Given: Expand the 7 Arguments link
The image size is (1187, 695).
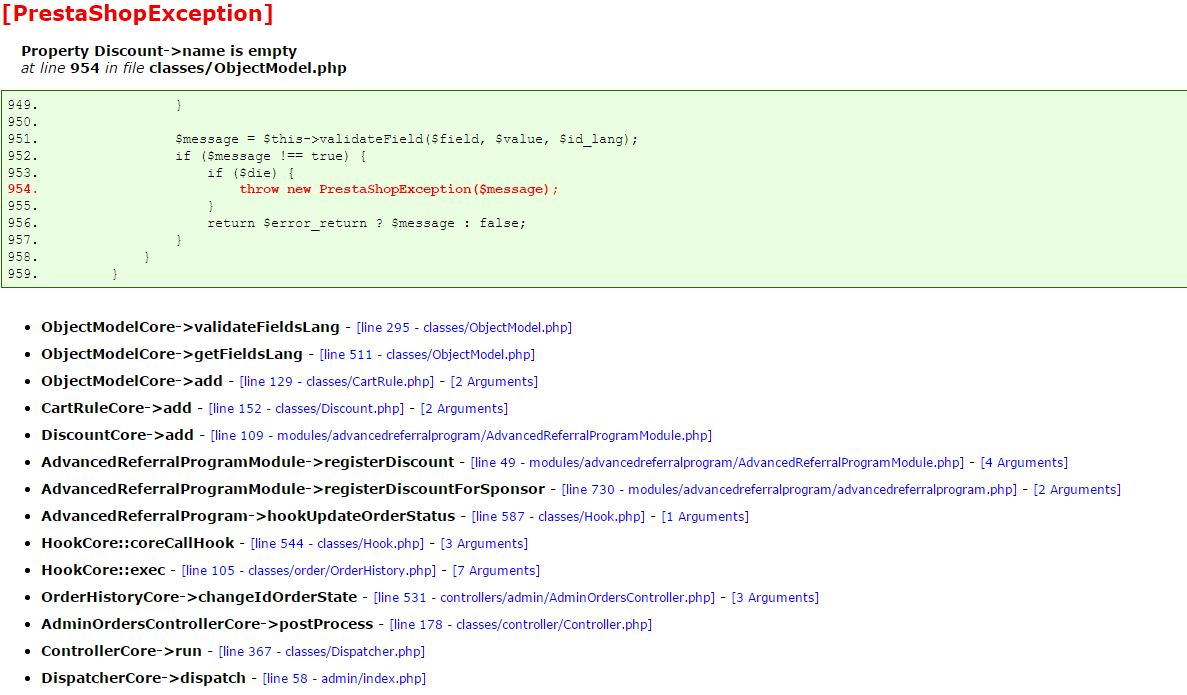Looking at the screenshot, I should point(497,571).
